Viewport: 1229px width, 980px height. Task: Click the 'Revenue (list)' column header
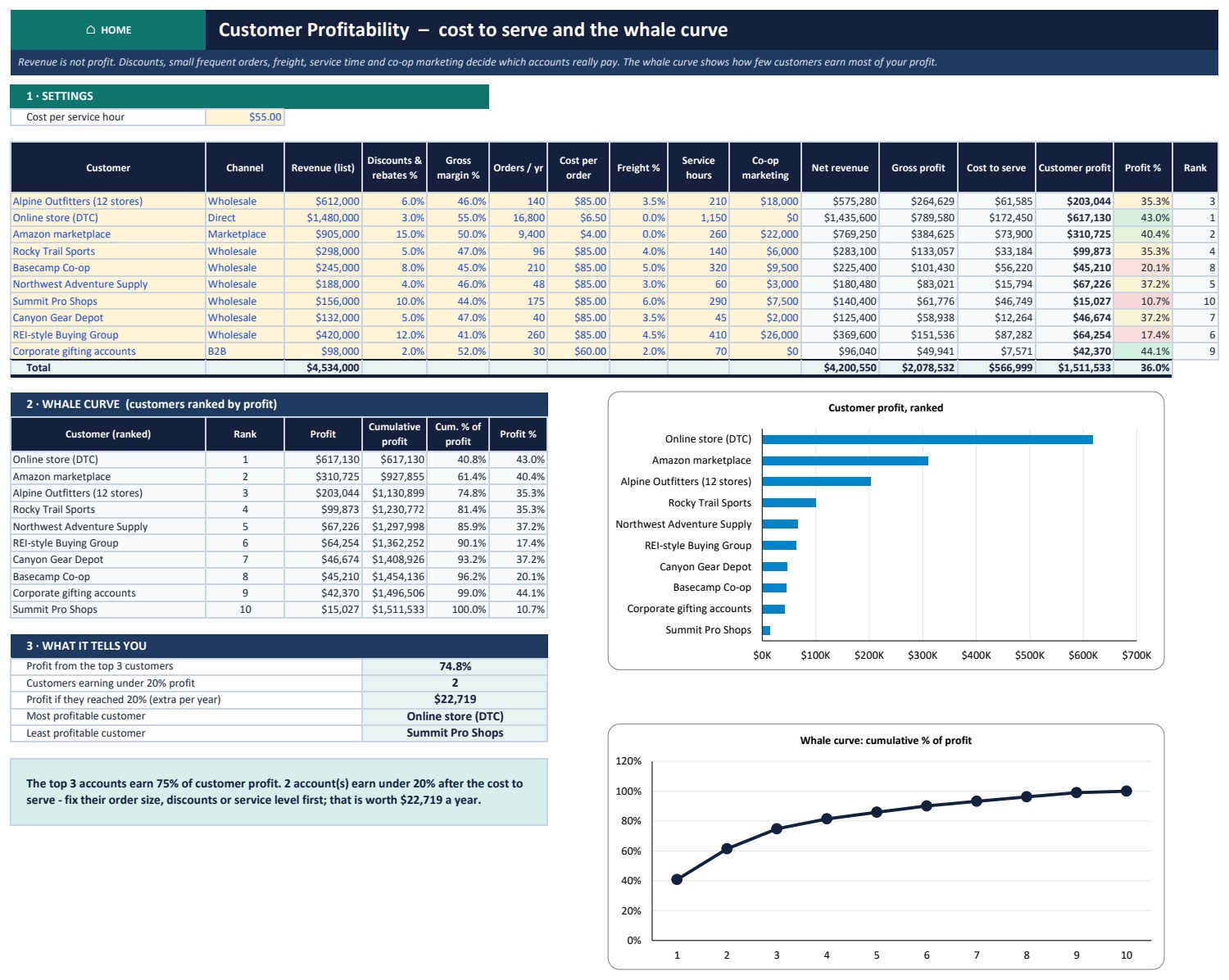[x=323, y=168]
